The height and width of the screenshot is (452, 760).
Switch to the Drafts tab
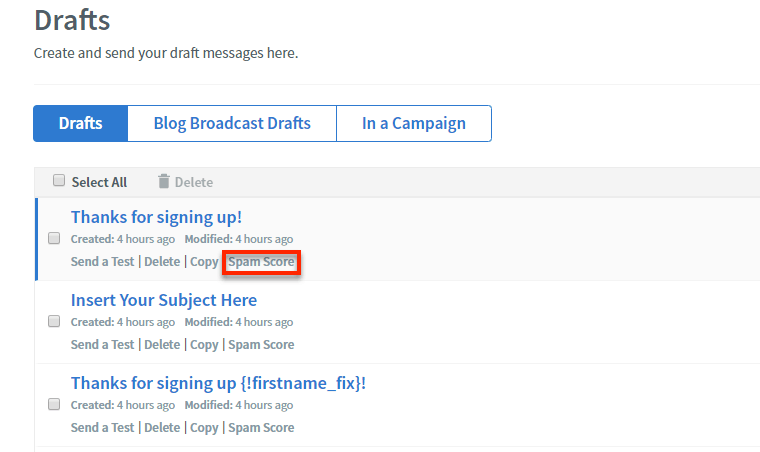(x=81, y=124)
